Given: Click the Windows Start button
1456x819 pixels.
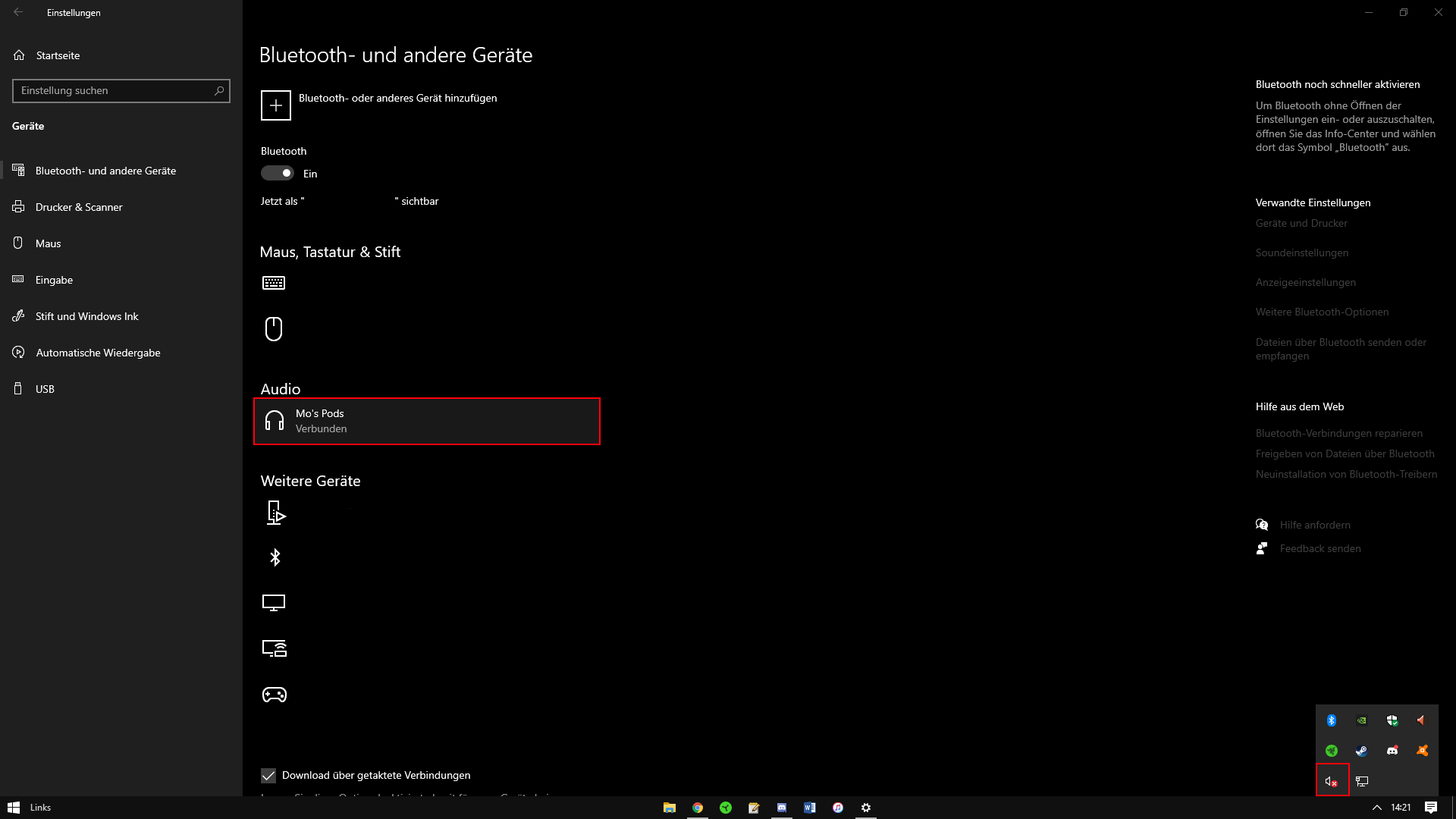Looking at the screenshot, I should (x=14, y=808).
